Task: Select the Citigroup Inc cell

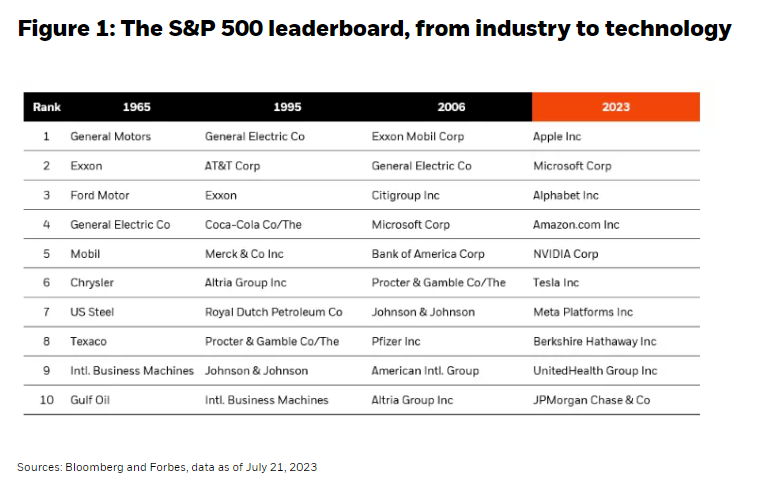Action: pos(405,195)
